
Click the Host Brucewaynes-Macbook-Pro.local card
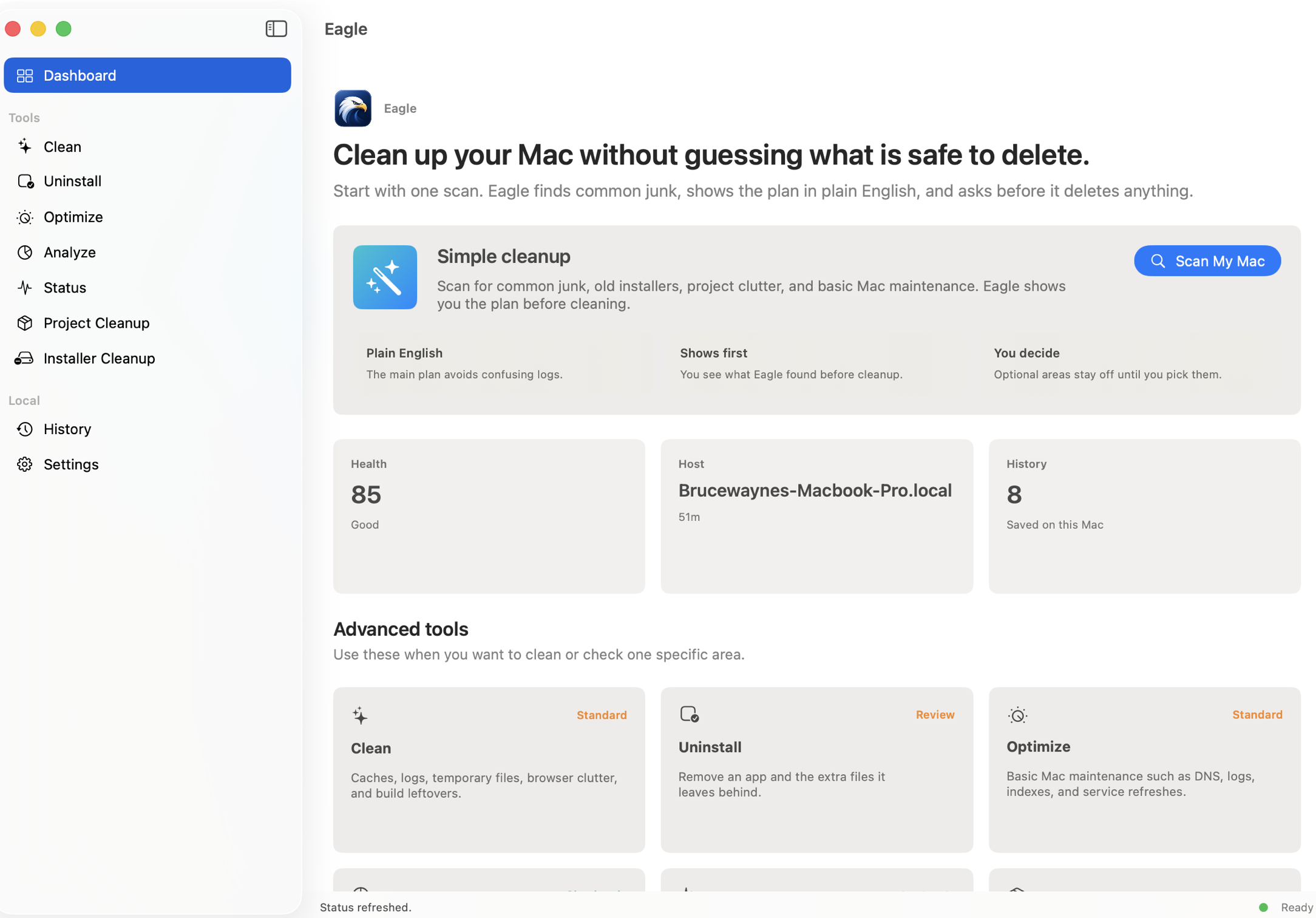[816, 516]
